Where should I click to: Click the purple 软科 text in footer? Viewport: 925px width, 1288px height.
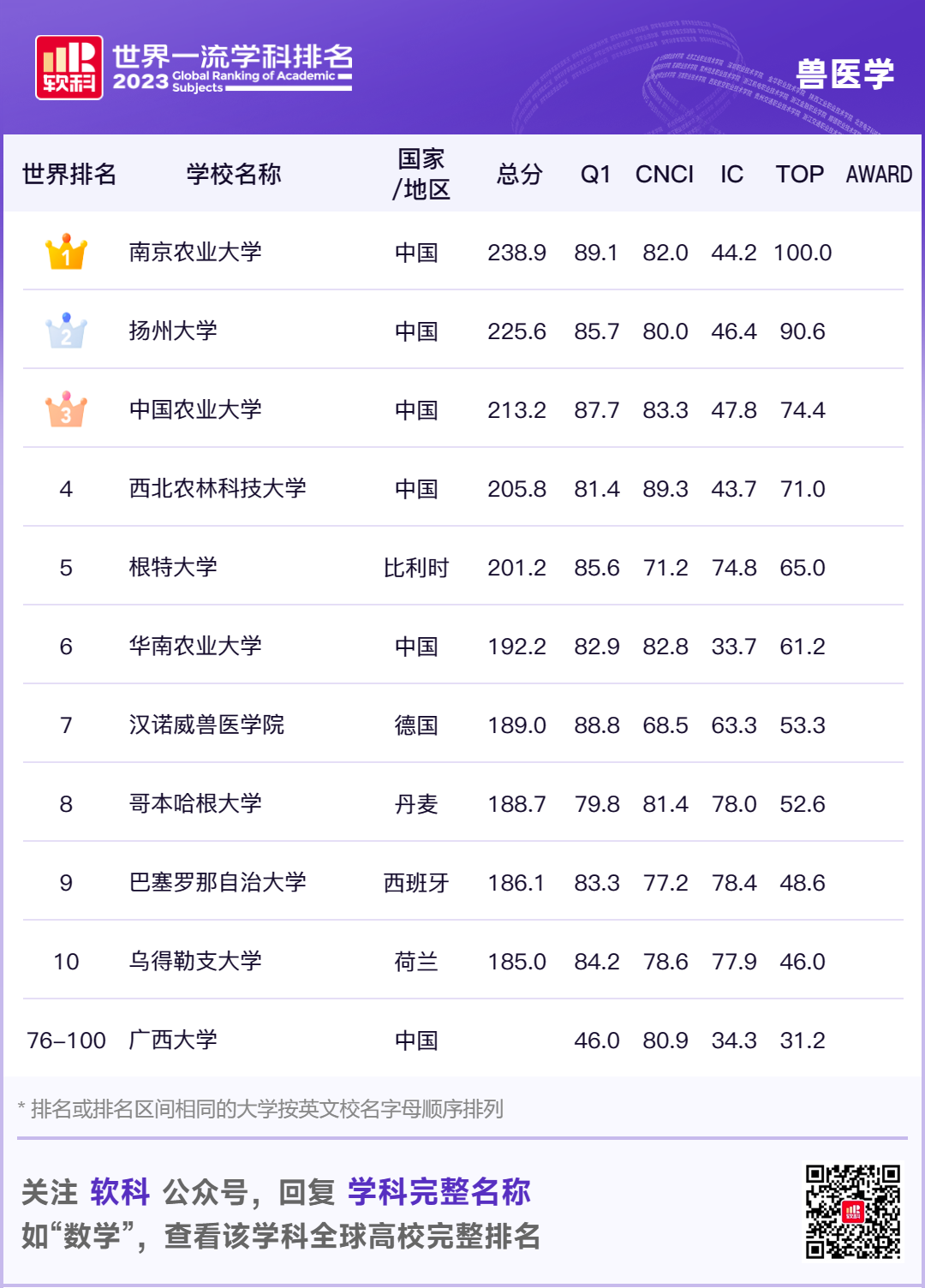click(x=120, y=1191)
